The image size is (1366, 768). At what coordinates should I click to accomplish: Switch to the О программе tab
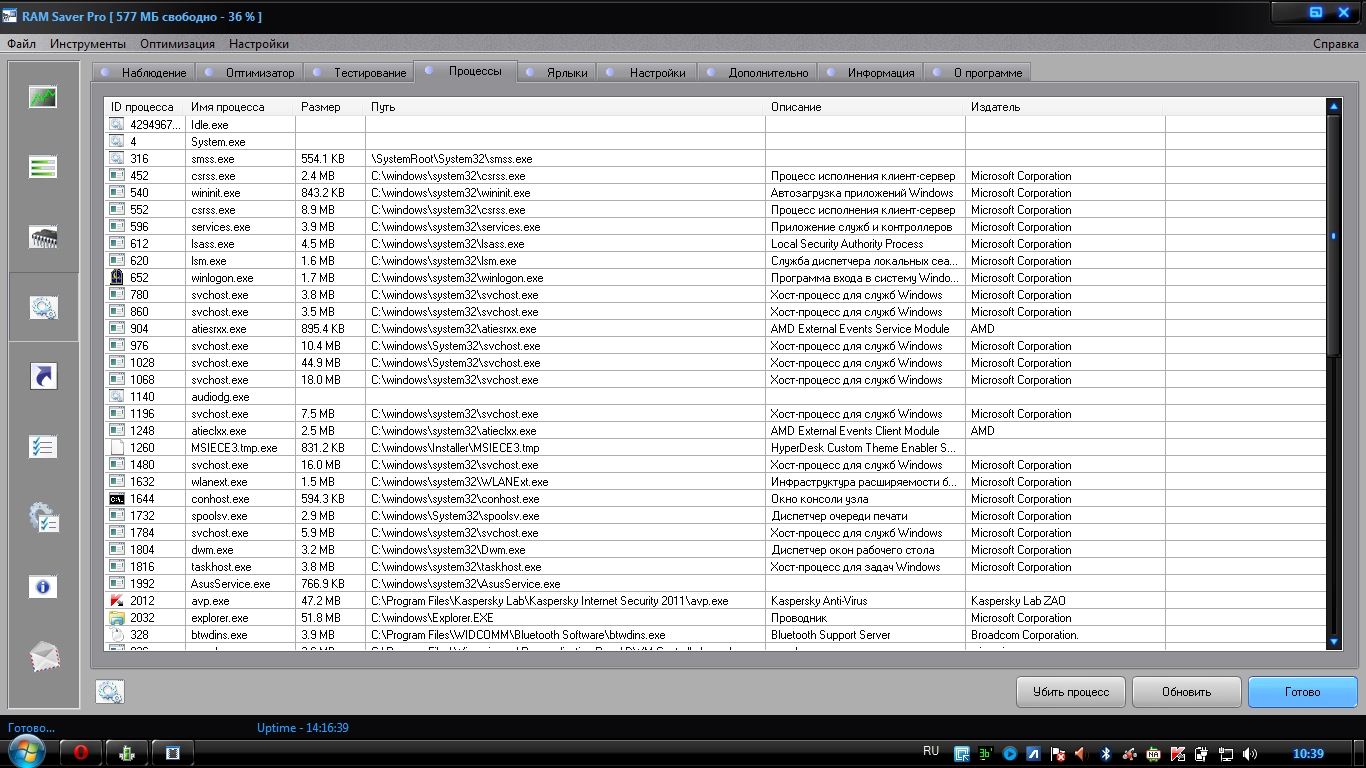tap(978, 73)
